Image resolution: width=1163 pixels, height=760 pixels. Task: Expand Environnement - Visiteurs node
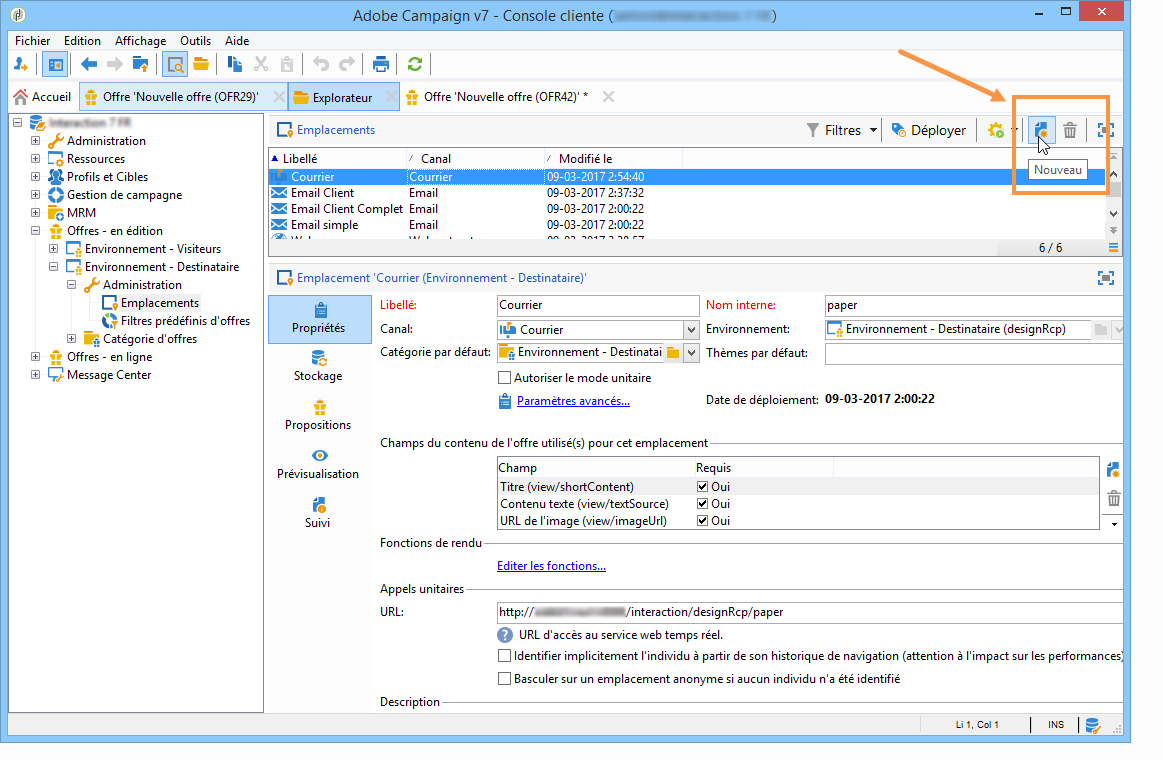pyautogui.click(x=53, y=248)
